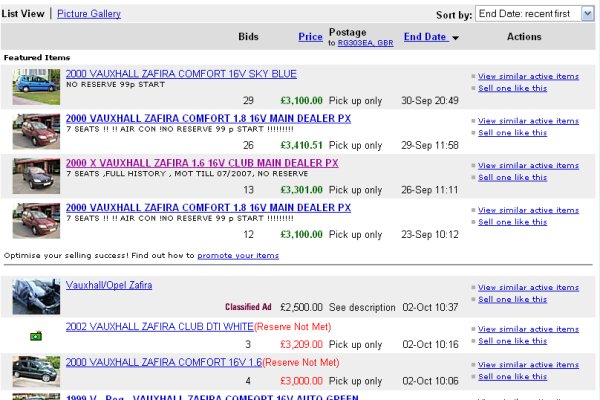Click end date 02-Oct 10:16

tap(430, 344)
